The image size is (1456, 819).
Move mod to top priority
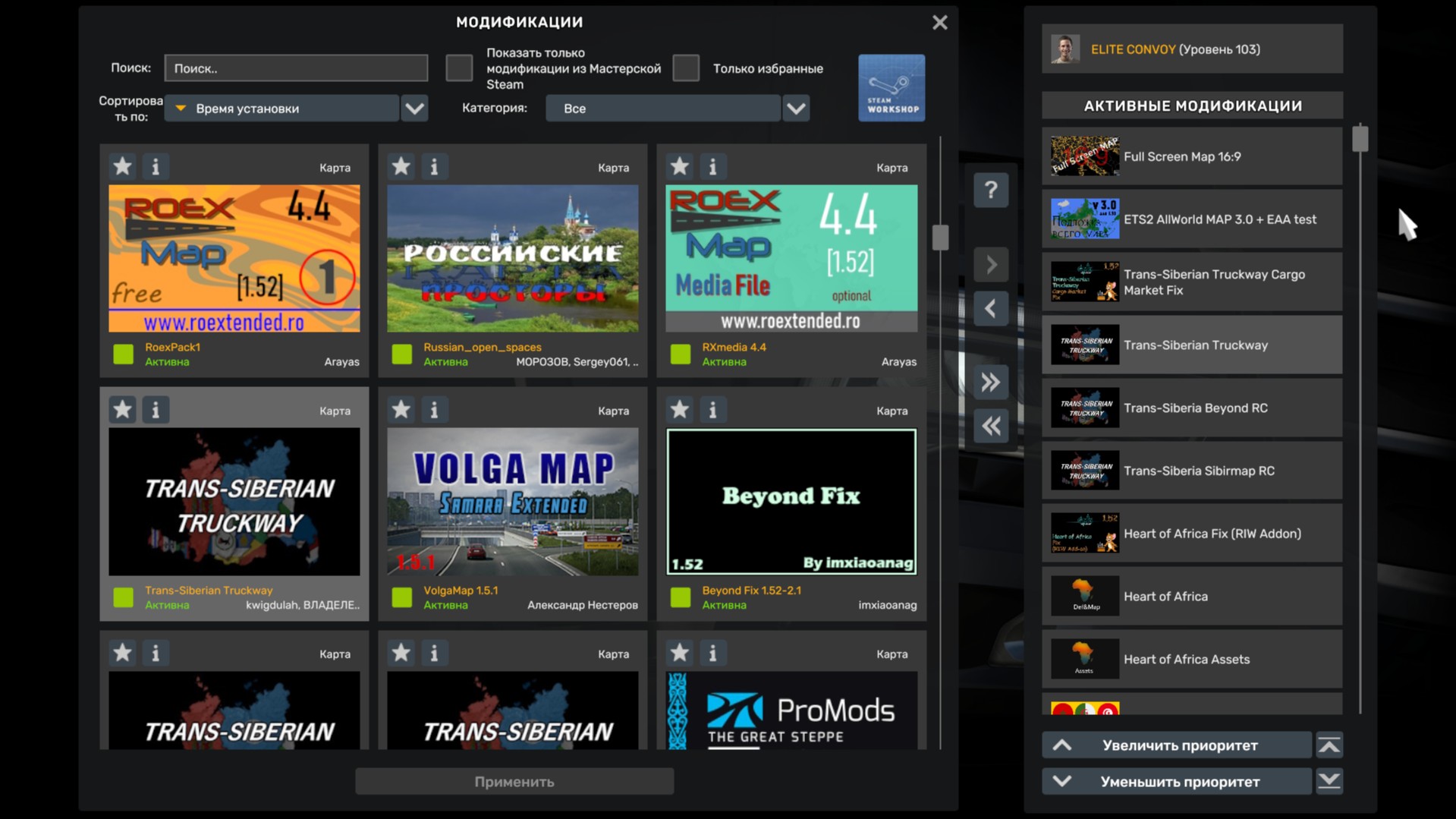1329,745
